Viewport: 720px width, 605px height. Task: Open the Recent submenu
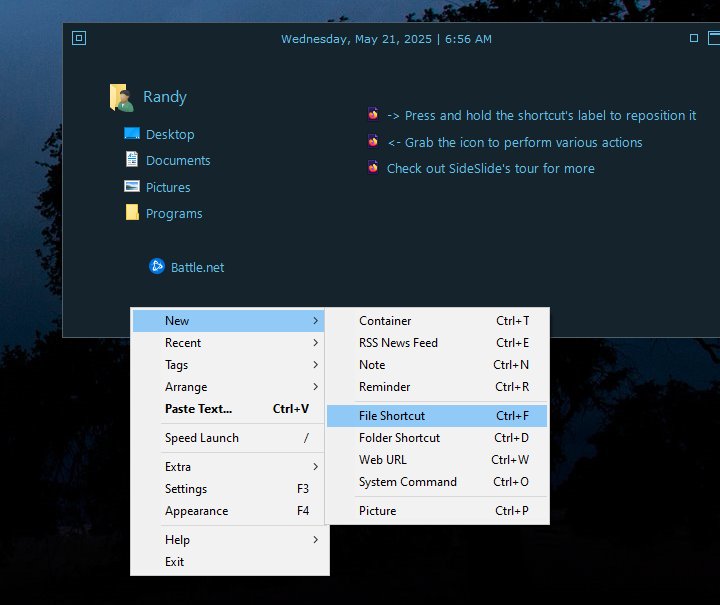229,343
